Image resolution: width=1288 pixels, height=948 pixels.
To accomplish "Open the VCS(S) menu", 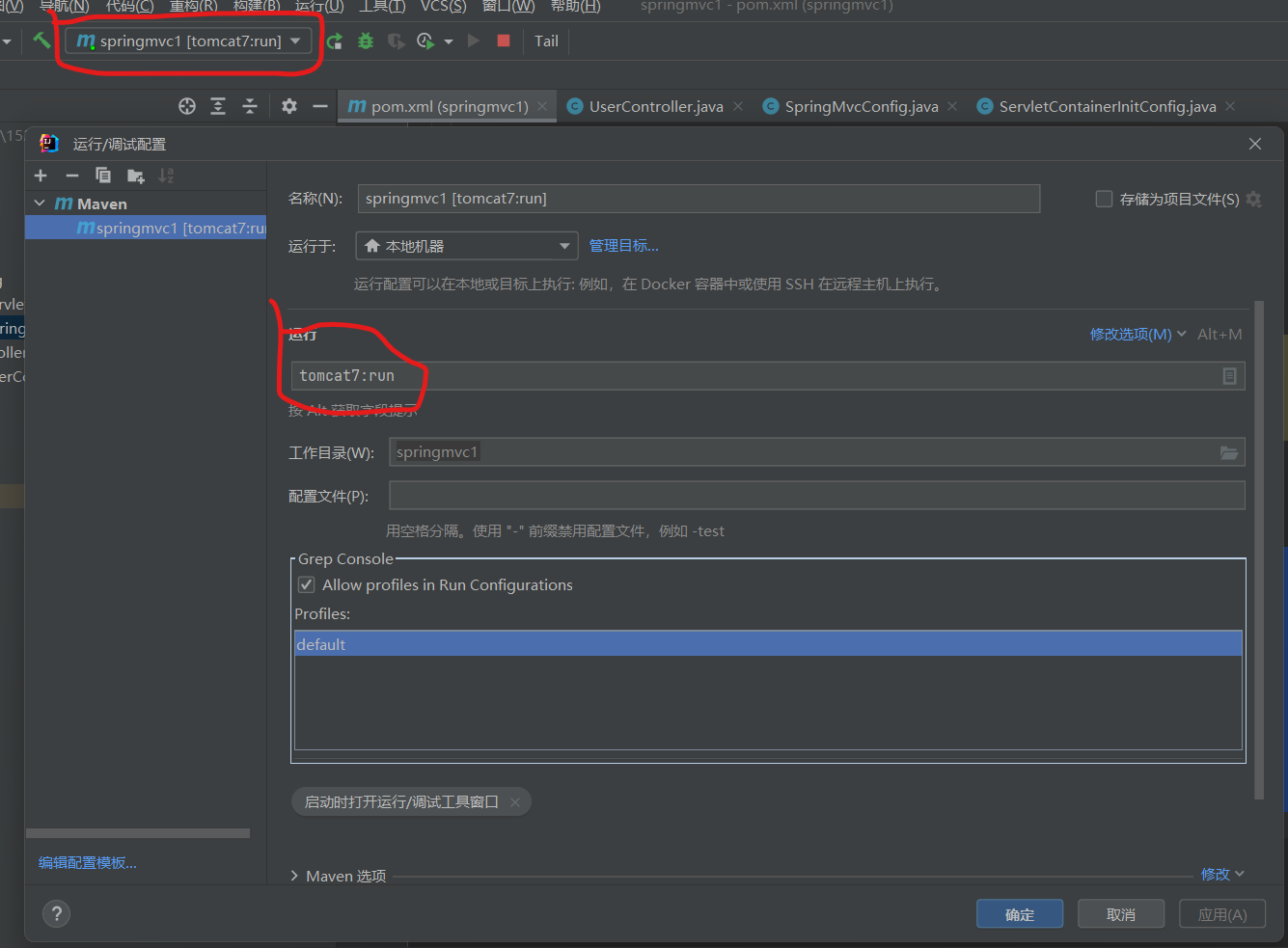I will click(444, 6).
